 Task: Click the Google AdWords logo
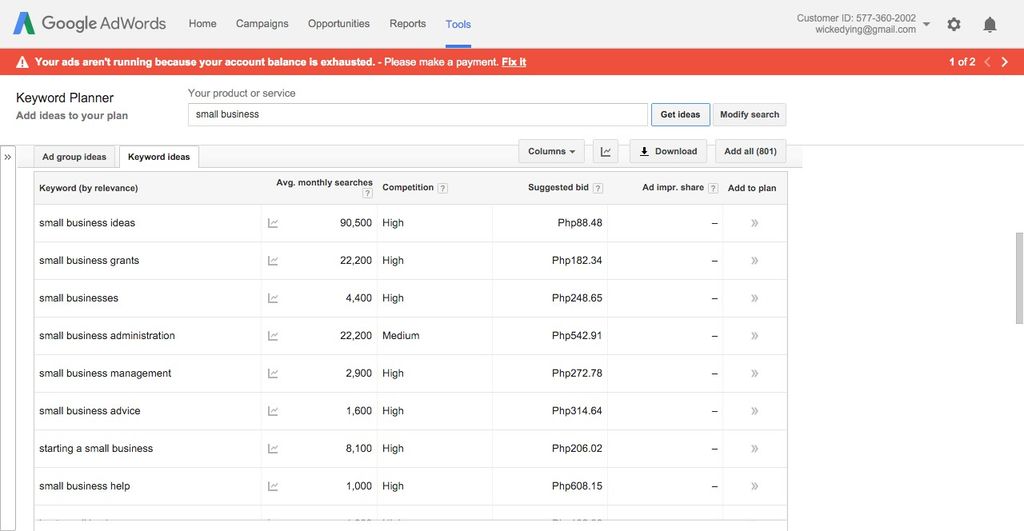(89, 24)
